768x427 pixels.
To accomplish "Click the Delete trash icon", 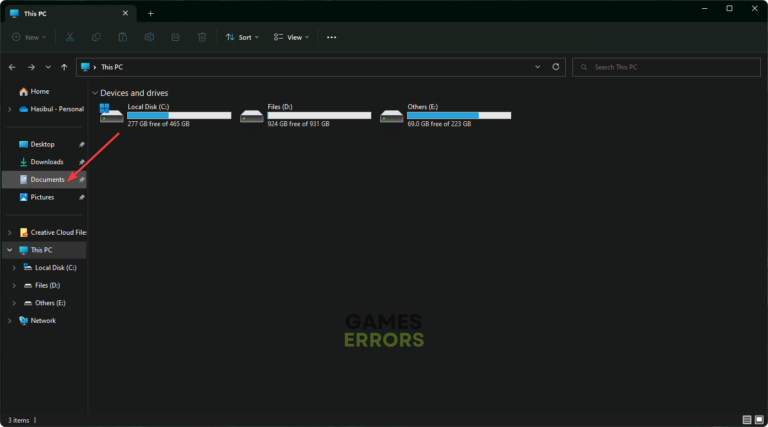I will (202, 37).
